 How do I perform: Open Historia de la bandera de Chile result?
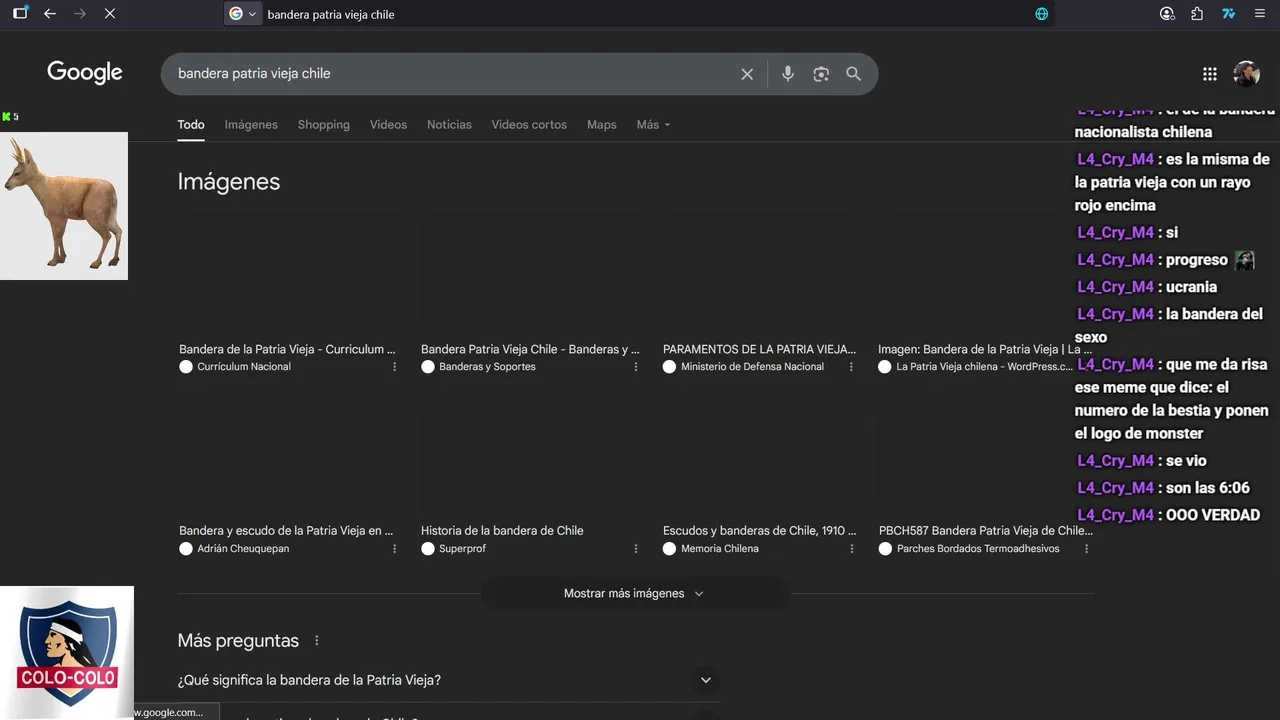(x=502, y=531)
